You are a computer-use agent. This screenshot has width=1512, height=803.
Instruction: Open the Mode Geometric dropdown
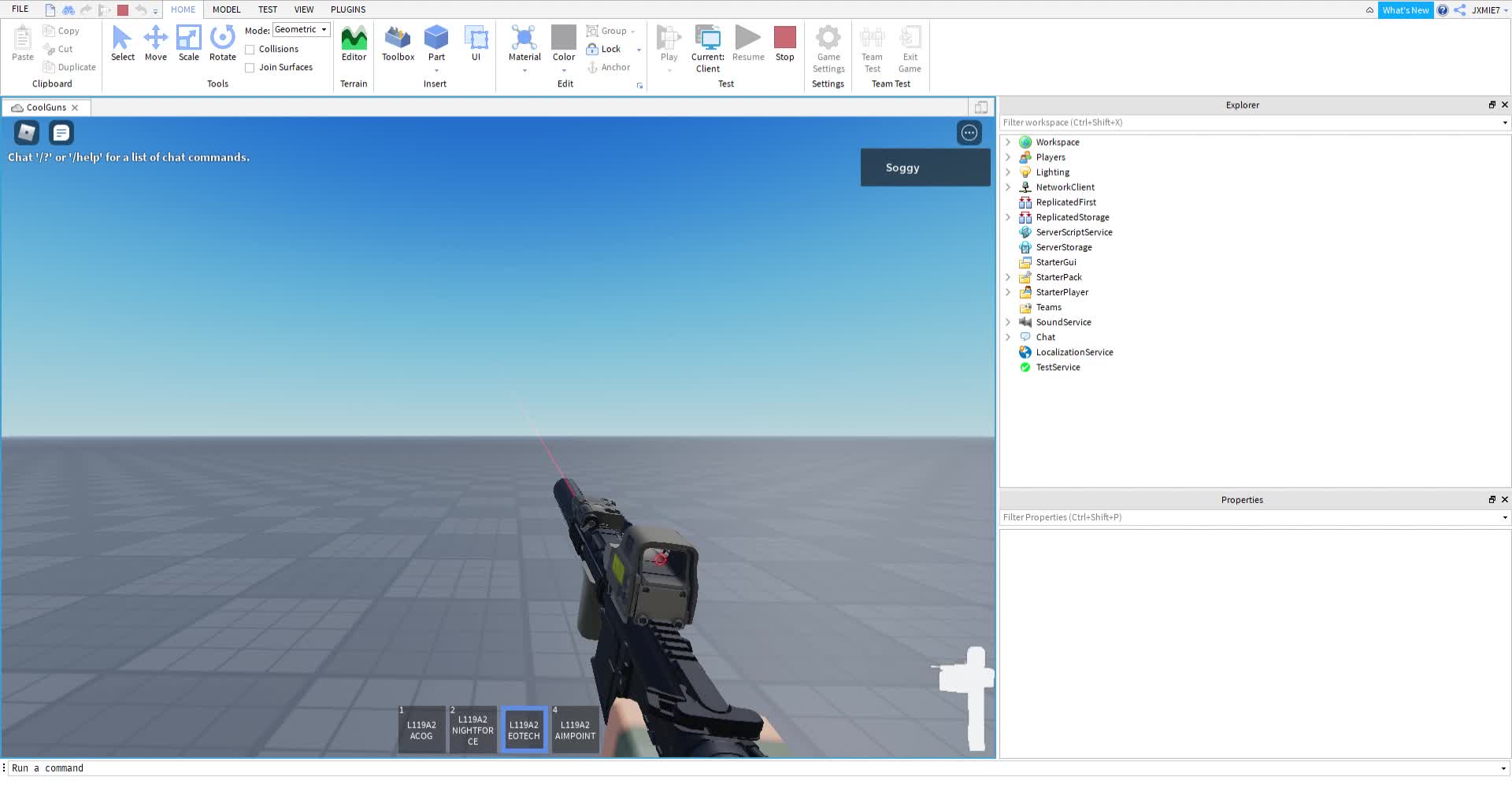(x=301, y=30)
